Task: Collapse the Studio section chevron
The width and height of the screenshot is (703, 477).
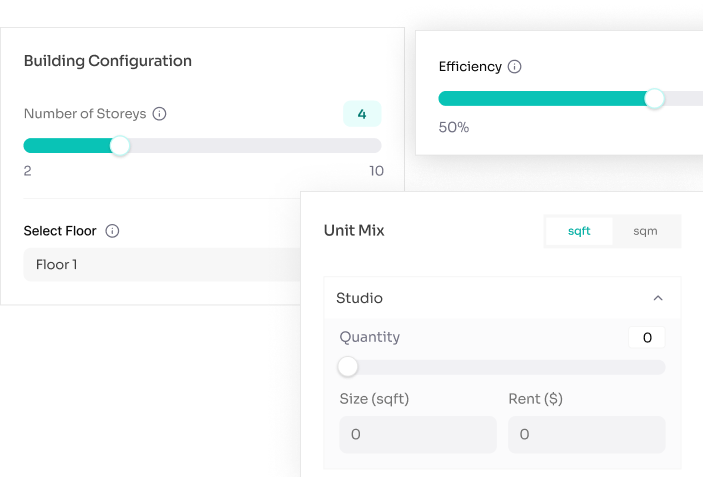Action: tap(658, 298)
